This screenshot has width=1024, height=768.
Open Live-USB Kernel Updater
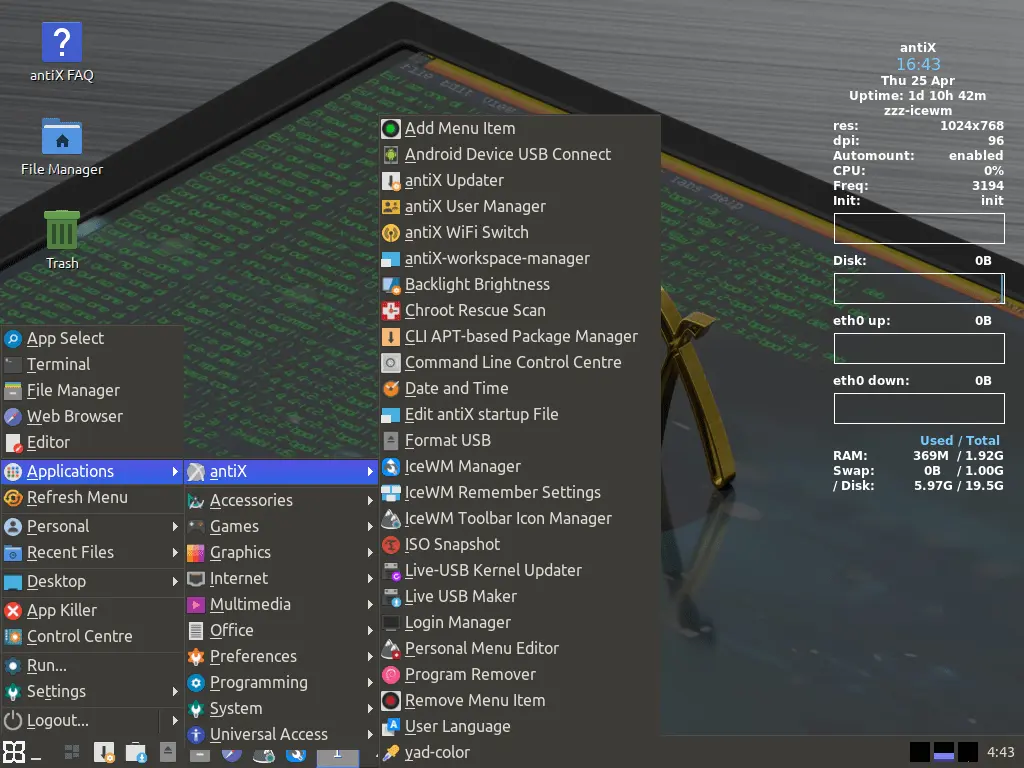point(520,571)
